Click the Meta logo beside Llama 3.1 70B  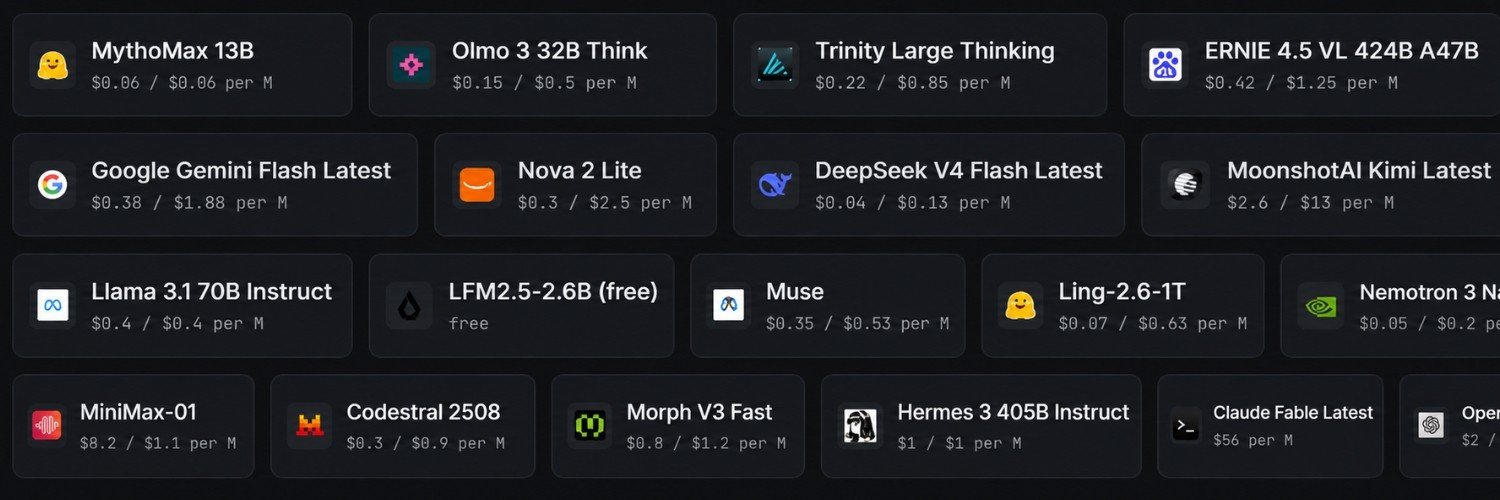click(52, 305)
